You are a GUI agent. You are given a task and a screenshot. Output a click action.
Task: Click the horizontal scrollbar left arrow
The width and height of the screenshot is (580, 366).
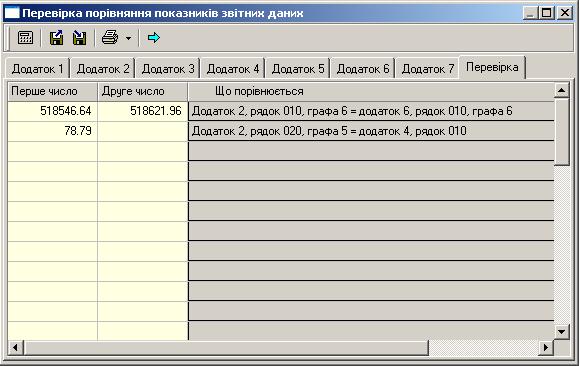tap(15, 347)
